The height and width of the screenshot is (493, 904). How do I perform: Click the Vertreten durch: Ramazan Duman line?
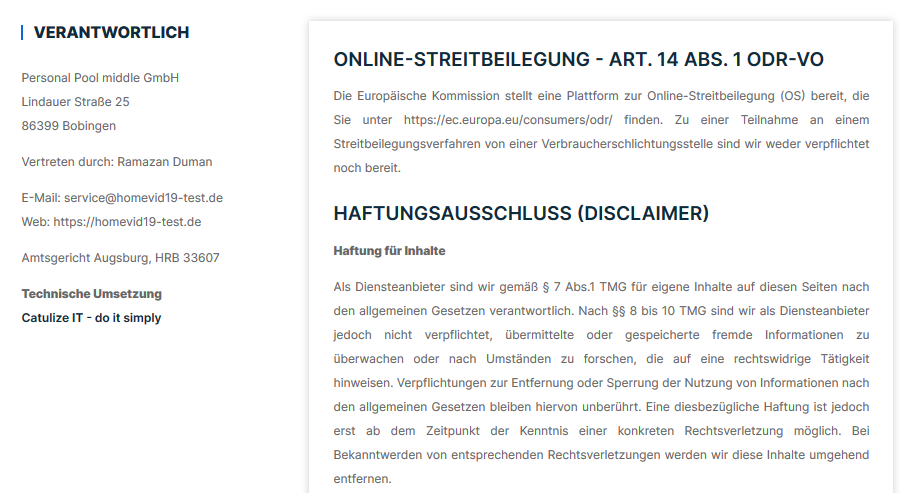116,162
